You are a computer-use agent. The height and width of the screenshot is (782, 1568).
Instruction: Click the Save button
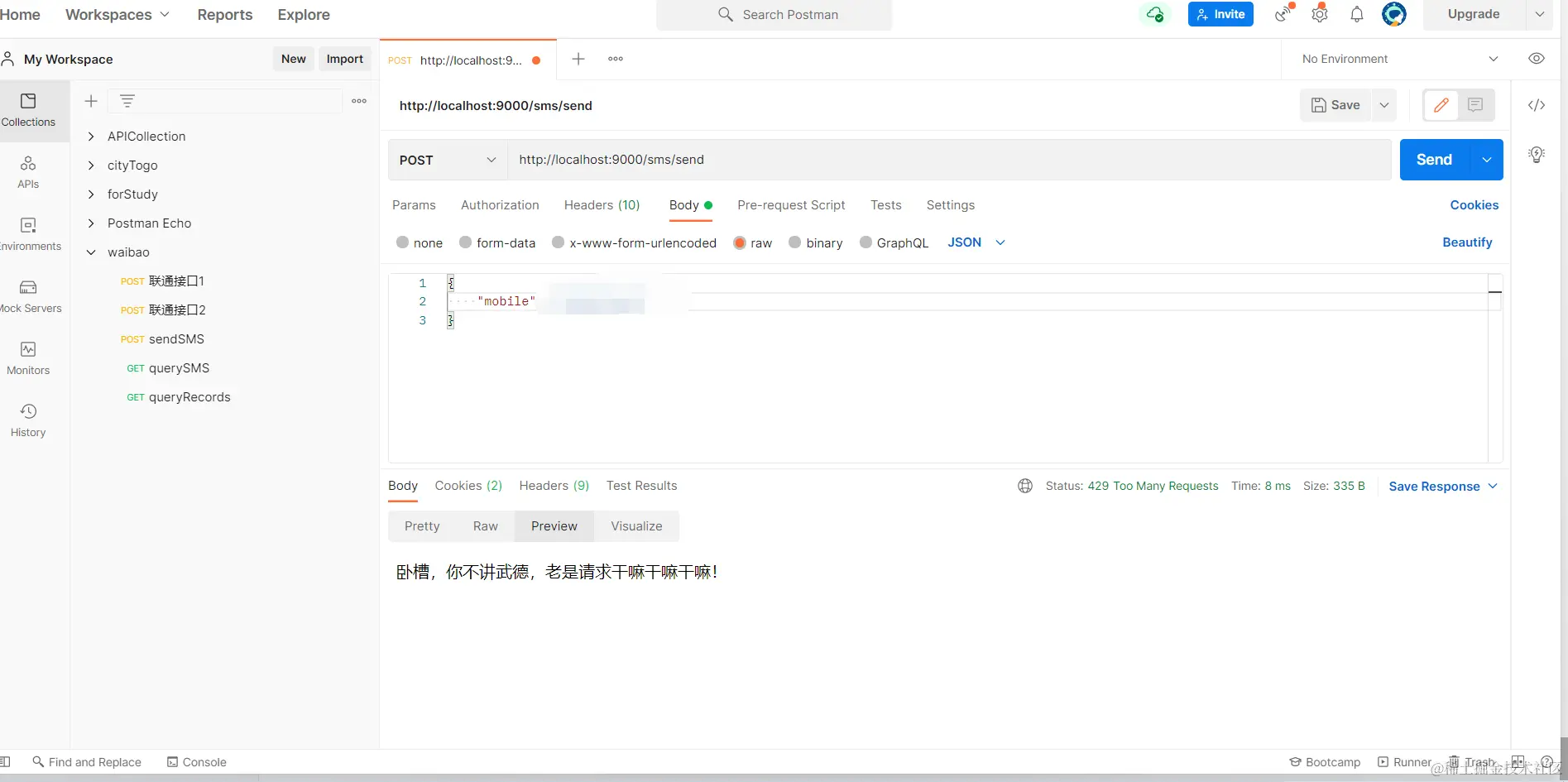[x=1335, y=105]
